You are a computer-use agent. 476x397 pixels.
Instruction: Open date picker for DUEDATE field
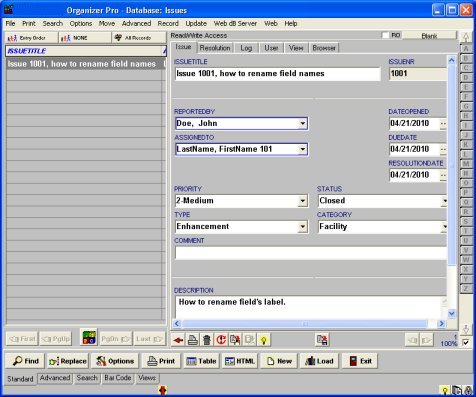tap(443, 149)
